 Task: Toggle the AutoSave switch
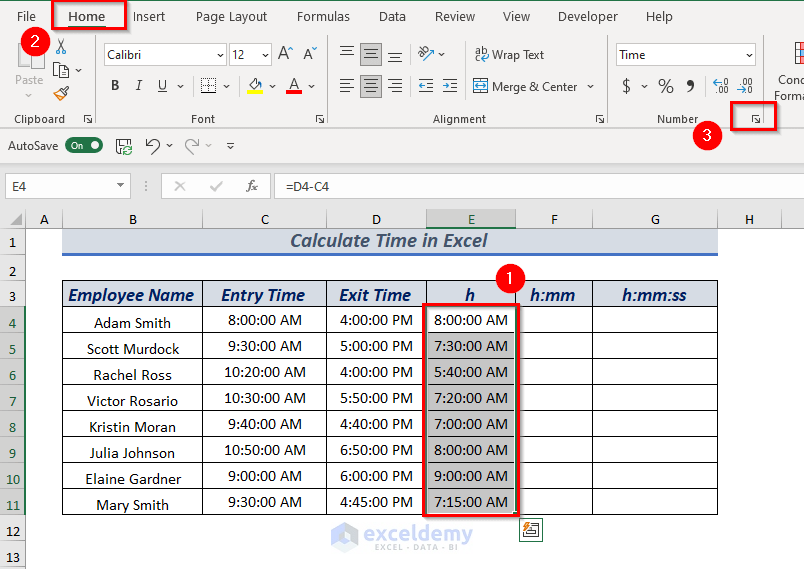click(x=84, y=146)
